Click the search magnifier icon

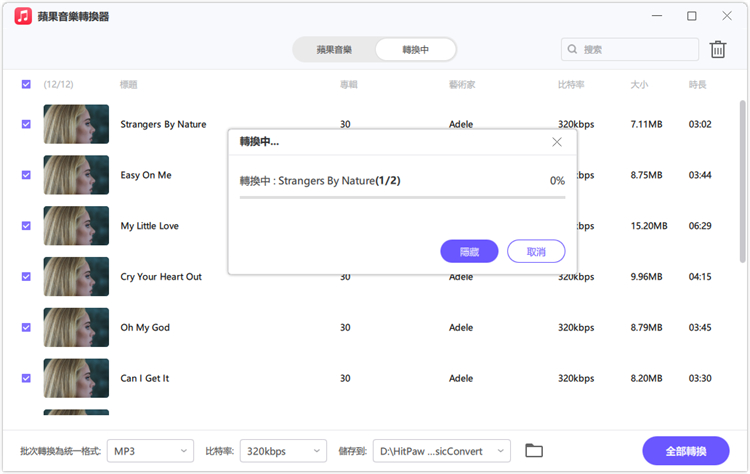572,49
